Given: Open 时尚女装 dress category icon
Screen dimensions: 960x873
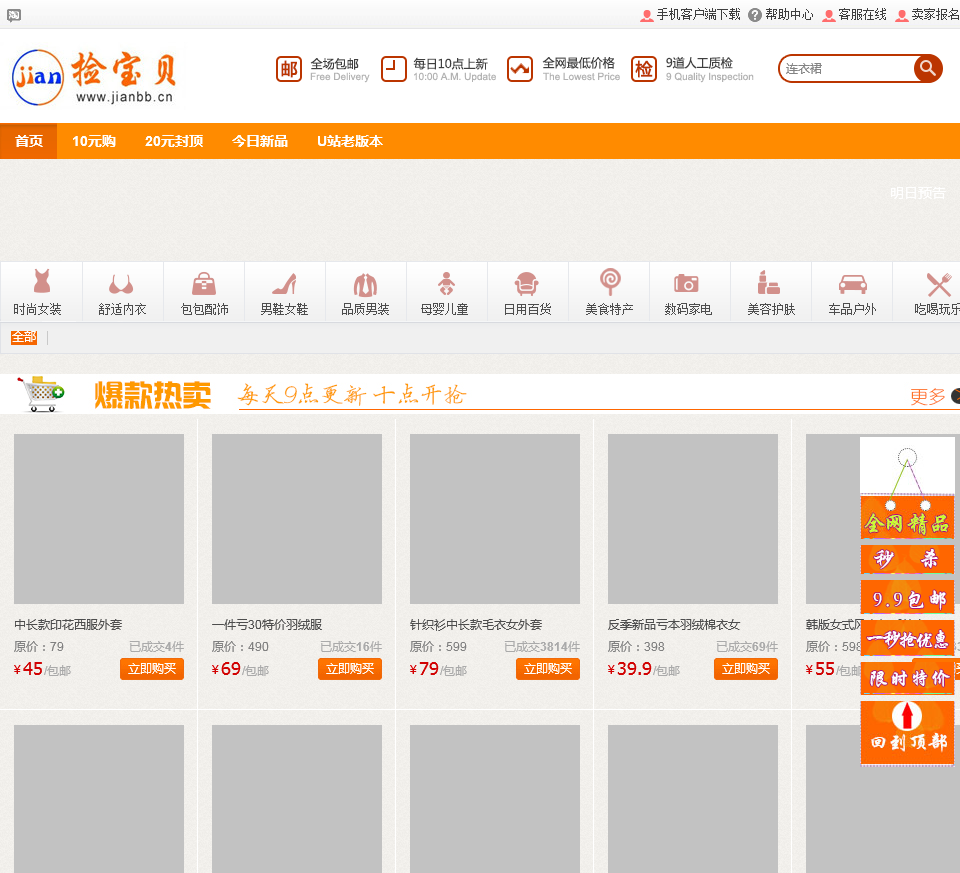Looking at the screenshot, I should (42, 282).
